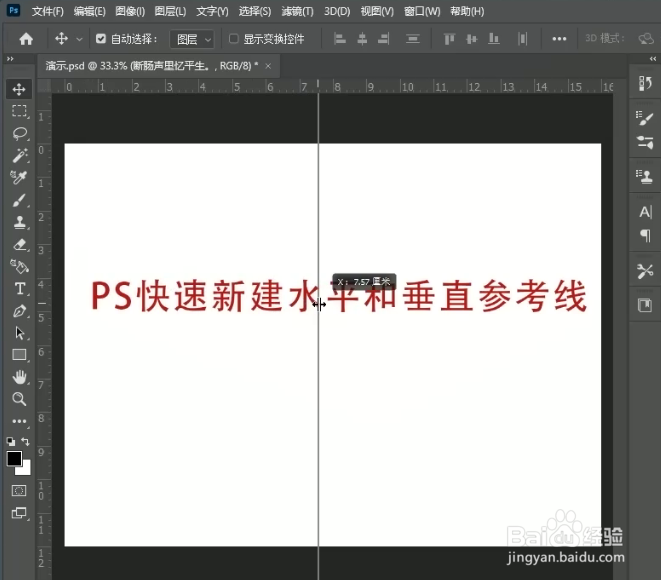Screen dimensions: 661x580
Task: Select the Move tool in toolbox
Action: (x=19, y=89)
